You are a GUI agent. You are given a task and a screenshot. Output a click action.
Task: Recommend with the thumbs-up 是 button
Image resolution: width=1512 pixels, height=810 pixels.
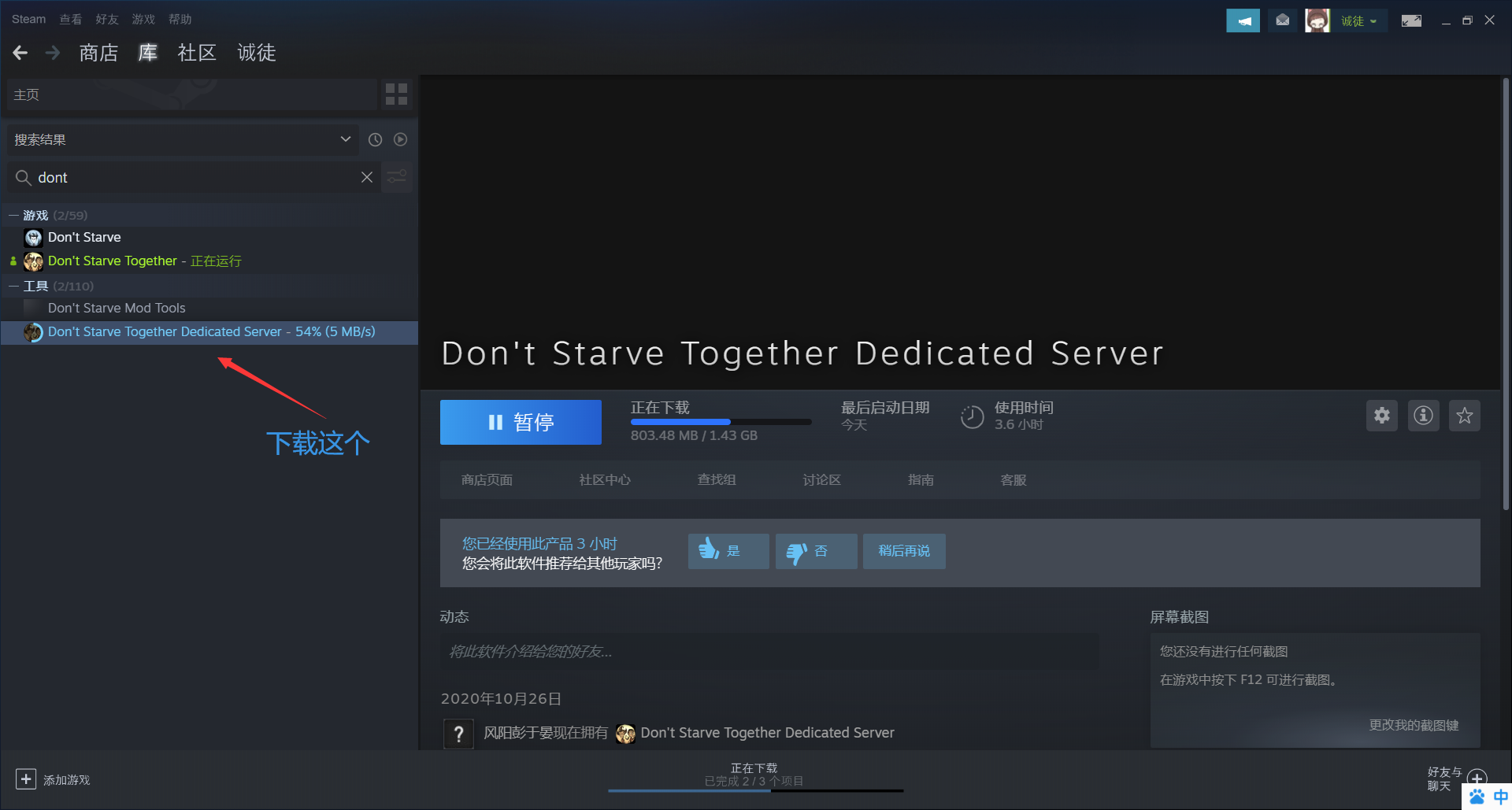(728, 551)
